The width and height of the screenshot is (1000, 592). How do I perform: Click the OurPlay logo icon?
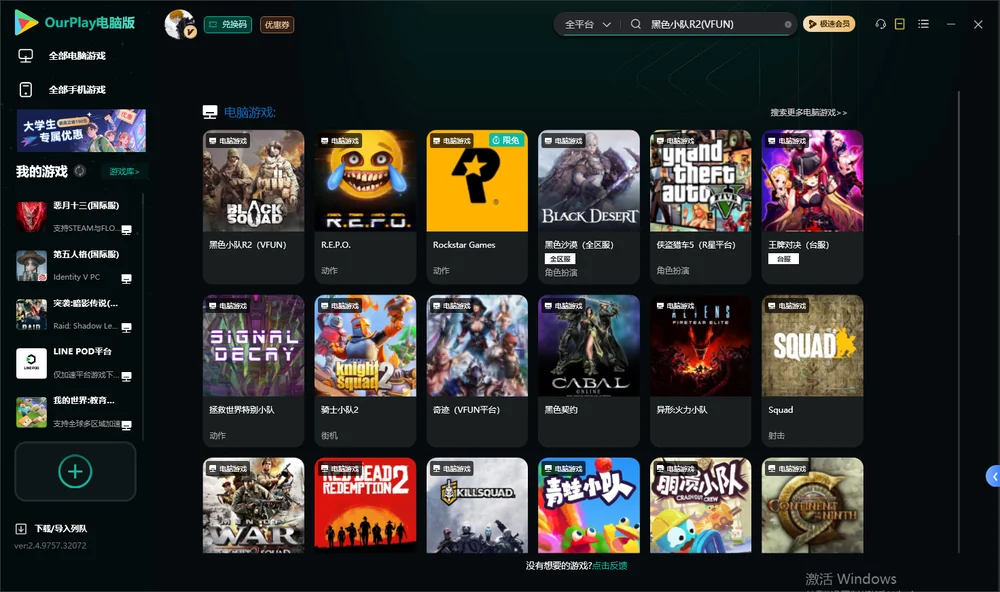coord(26,22)
